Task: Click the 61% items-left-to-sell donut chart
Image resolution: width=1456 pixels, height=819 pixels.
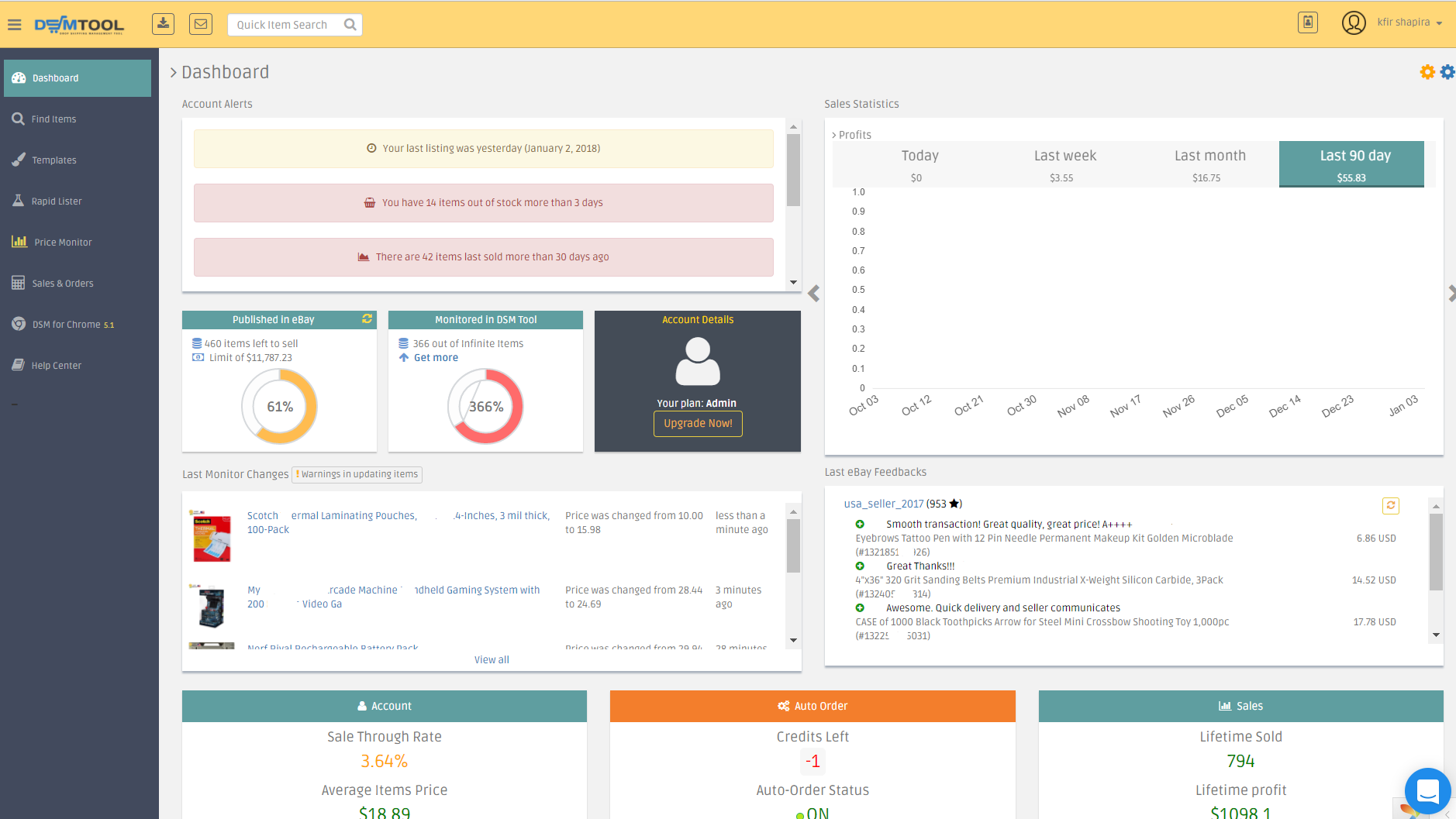Action: (x=279, y=405)
